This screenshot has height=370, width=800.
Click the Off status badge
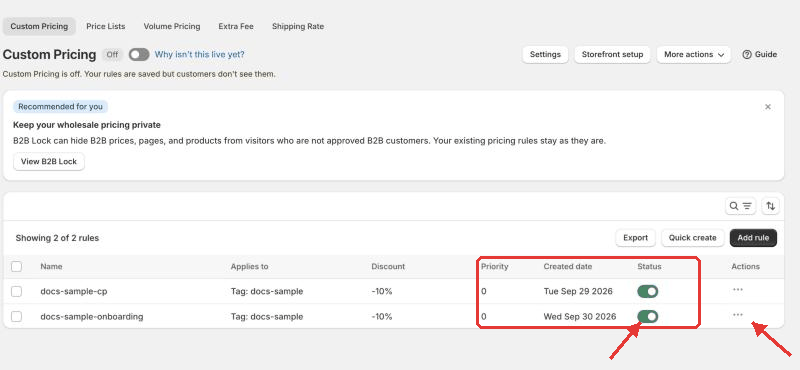pyautogui.click(x=112, y=55)
